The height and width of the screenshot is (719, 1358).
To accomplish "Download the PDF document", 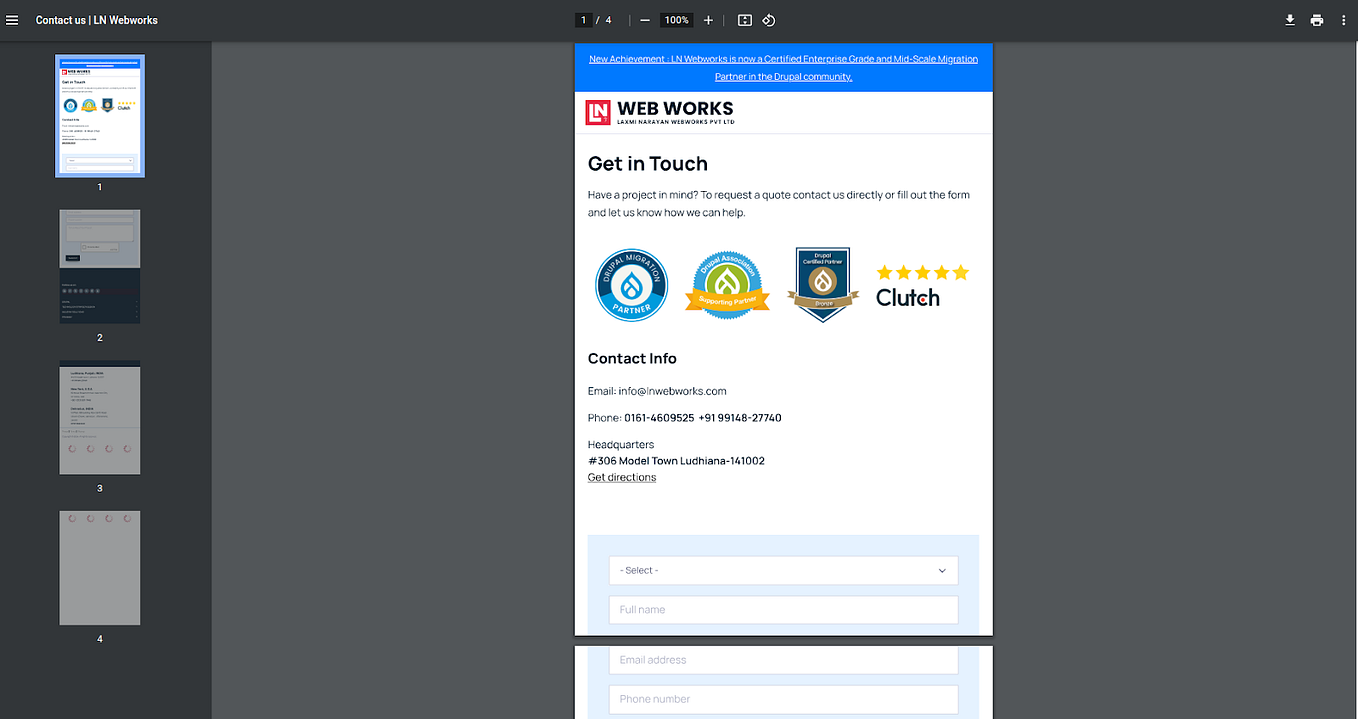I will click(x=1290, y=19).
